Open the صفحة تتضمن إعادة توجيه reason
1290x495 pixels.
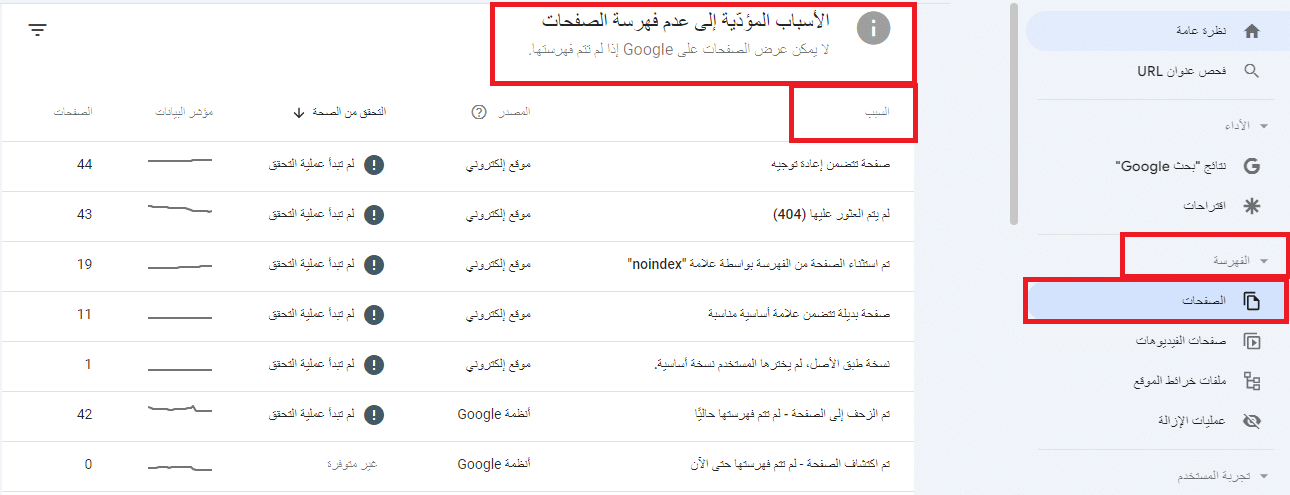[x=829, y=165]
